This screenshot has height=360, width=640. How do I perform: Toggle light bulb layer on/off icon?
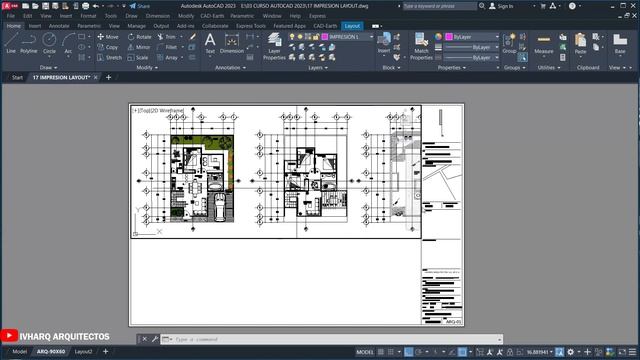coord(292,37)
